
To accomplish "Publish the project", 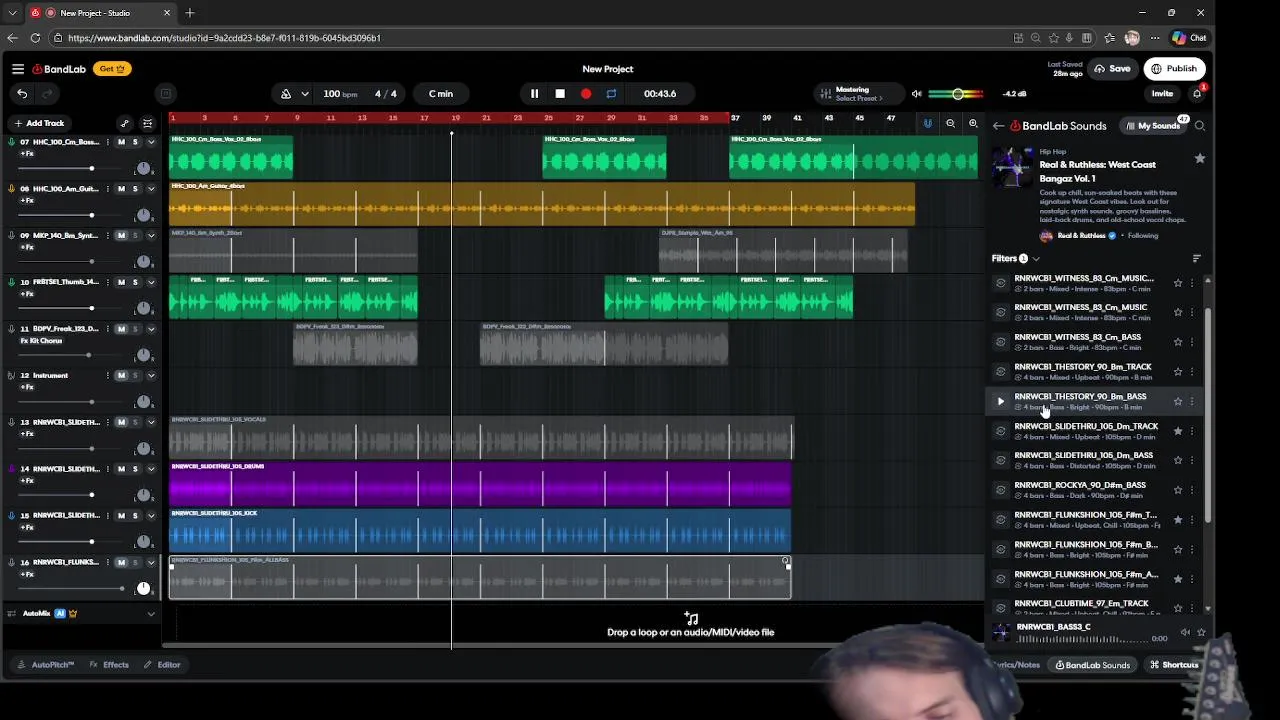I will tap(1174, 69).
